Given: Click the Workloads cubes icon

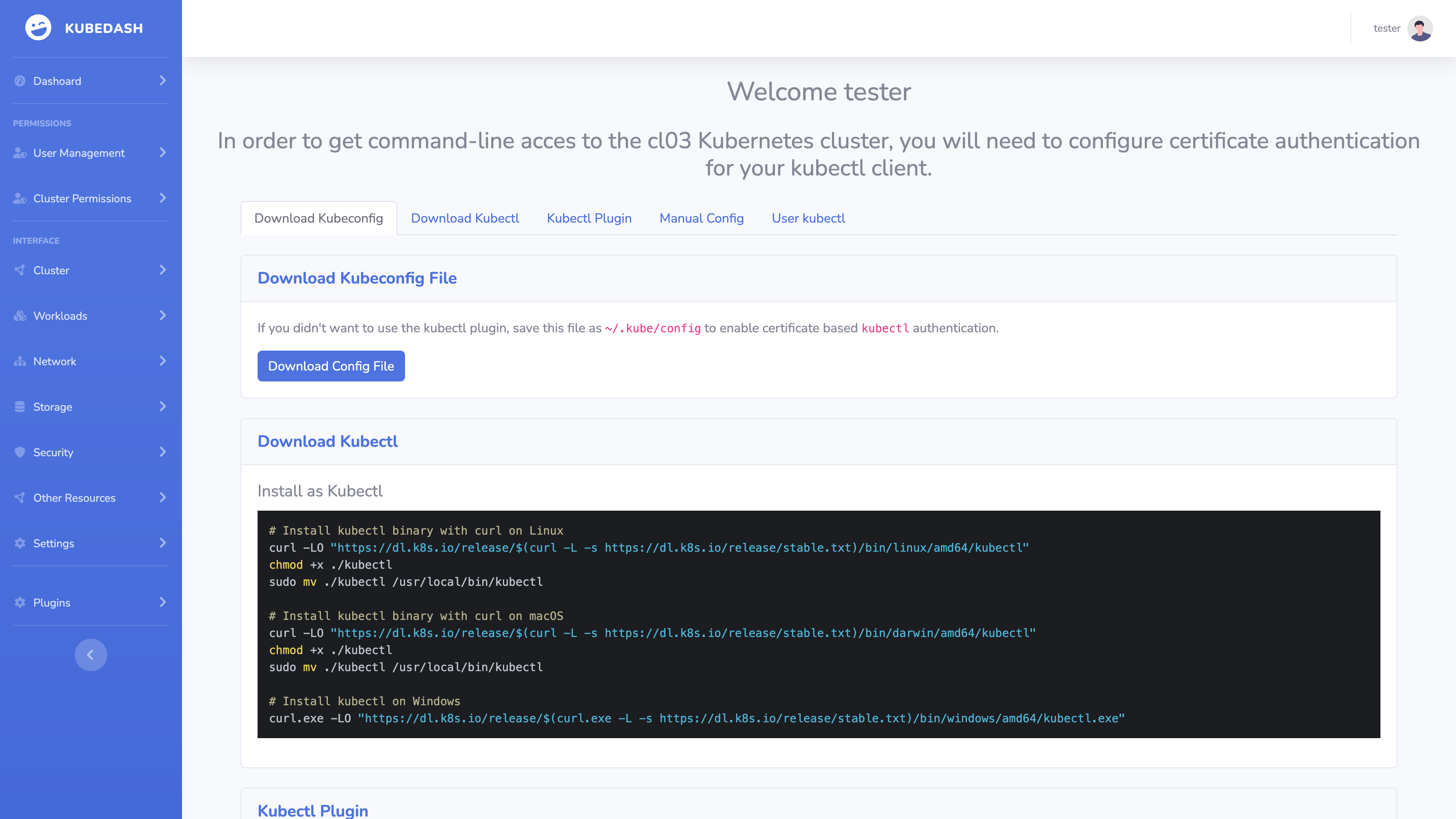Looking at the screenshot, I should tap(20, 316).
